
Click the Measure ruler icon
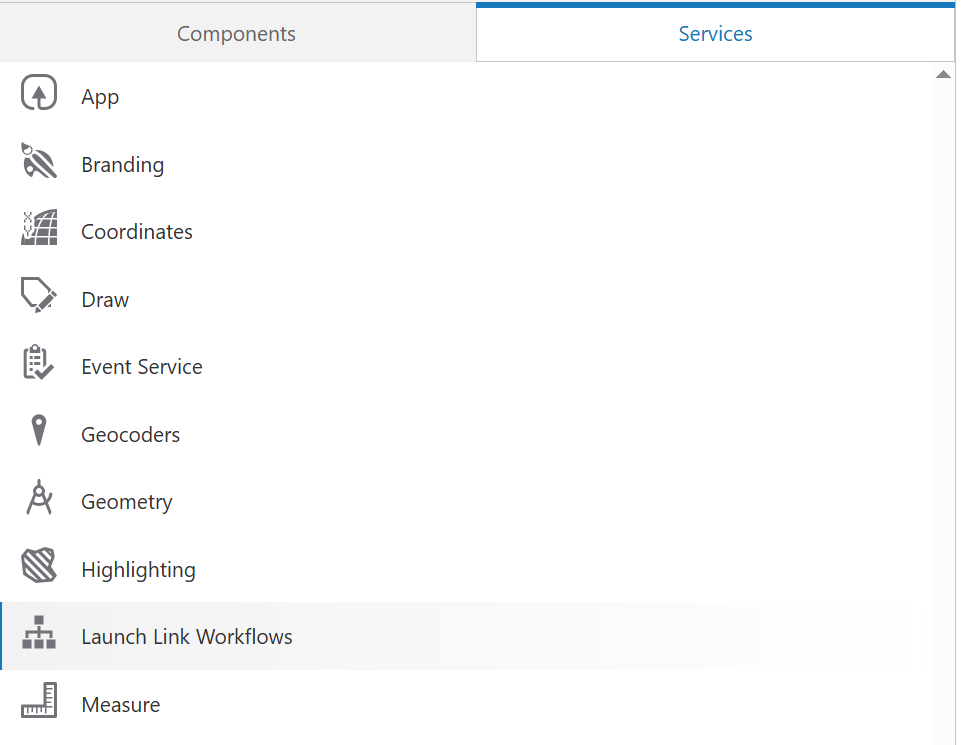[39, 702]
